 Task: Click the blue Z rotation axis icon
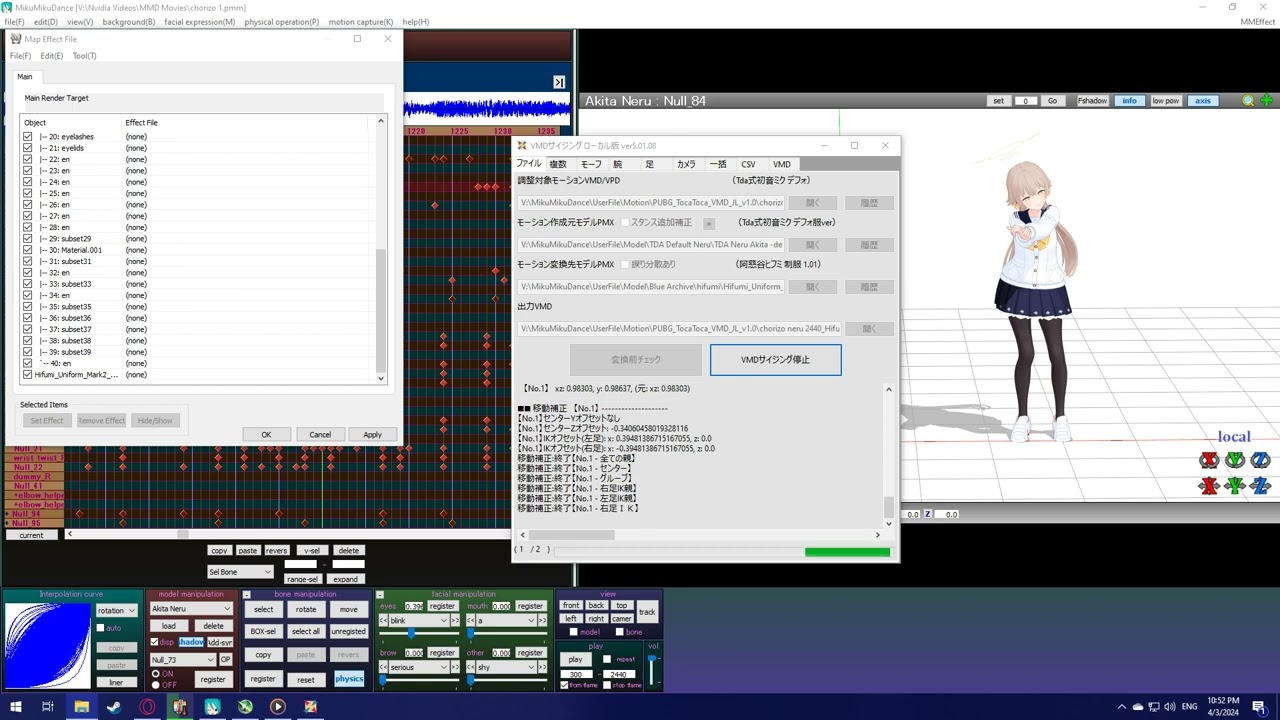pyautogui.click(x=1260, y=460)
